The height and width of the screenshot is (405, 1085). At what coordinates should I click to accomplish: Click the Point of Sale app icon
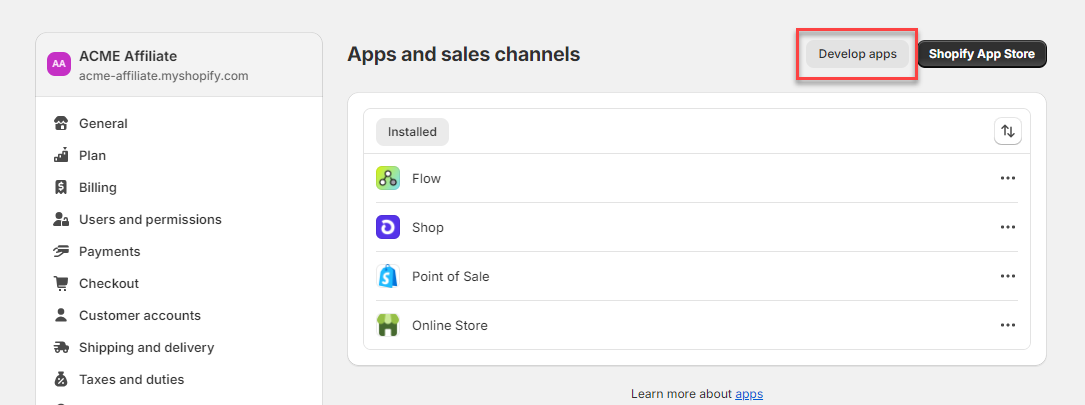[x=388, y=276]
